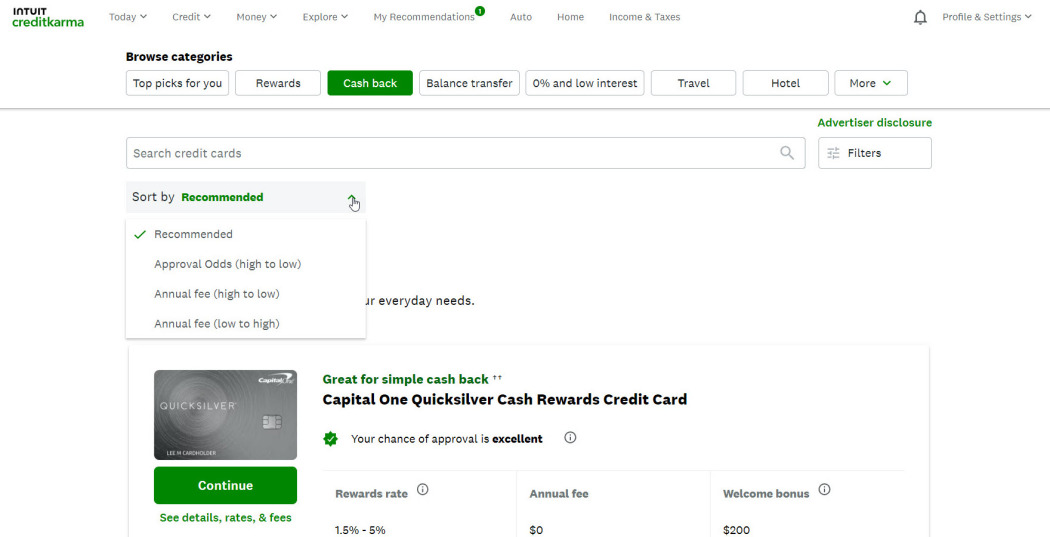This screenshot has width=1050, height=537.
Task: Select the Top picks for you category
Action: (x=177, y=83)
